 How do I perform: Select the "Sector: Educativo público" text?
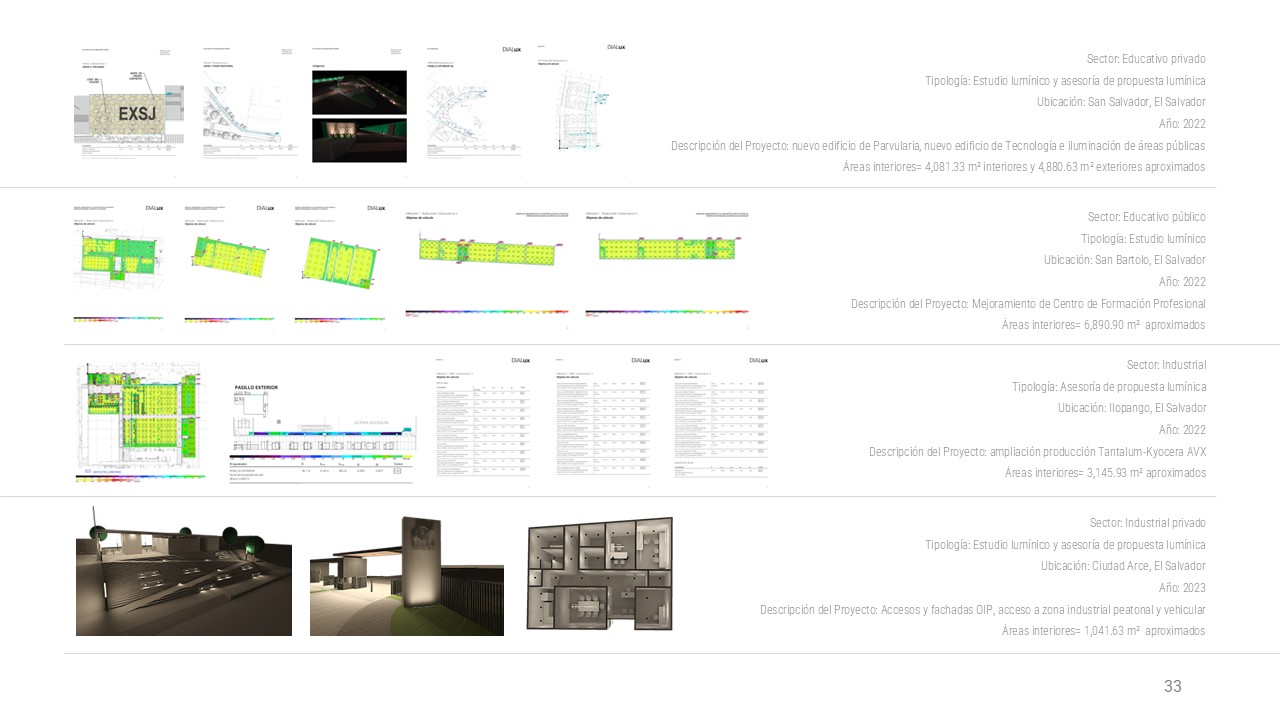pos(1146,217)
